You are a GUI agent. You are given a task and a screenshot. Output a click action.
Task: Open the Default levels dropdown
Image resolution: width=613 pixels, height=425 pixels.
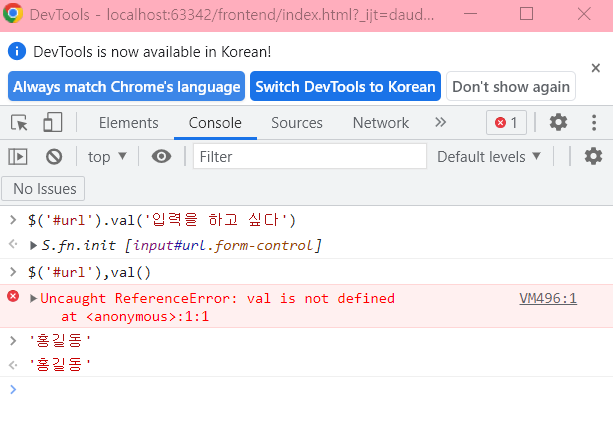point(489,157)
